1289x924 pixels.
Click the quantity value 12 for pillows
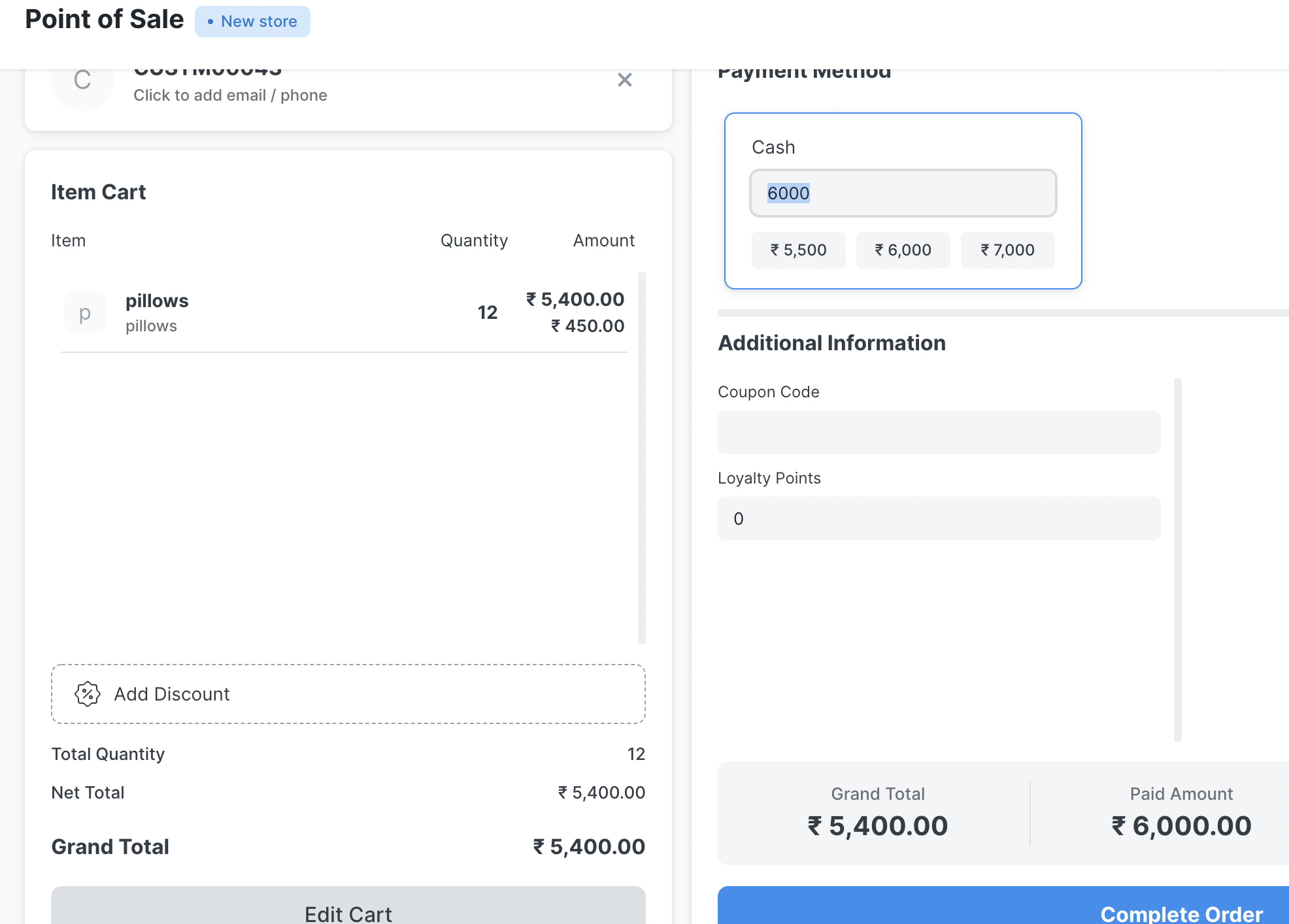point(488,312)
